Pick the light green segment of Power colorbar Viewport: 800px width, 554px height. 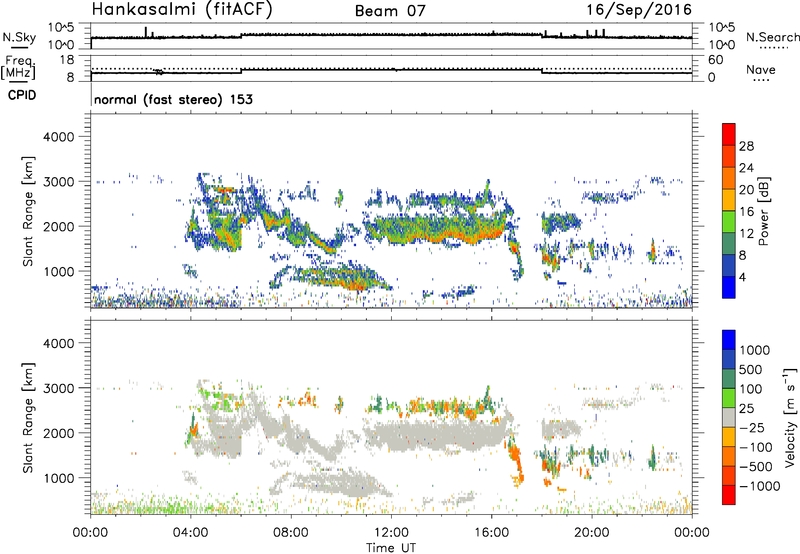(x=729, y=222)
